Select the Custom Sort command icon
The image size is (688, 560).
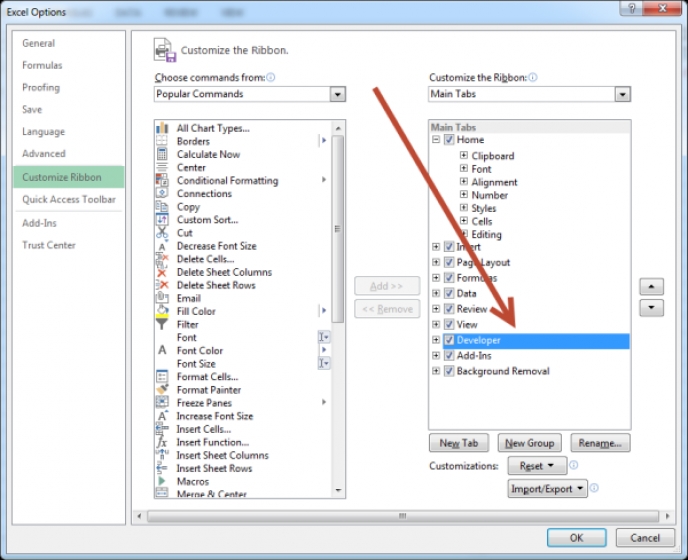pyautogui.click(x=162, y=219)
